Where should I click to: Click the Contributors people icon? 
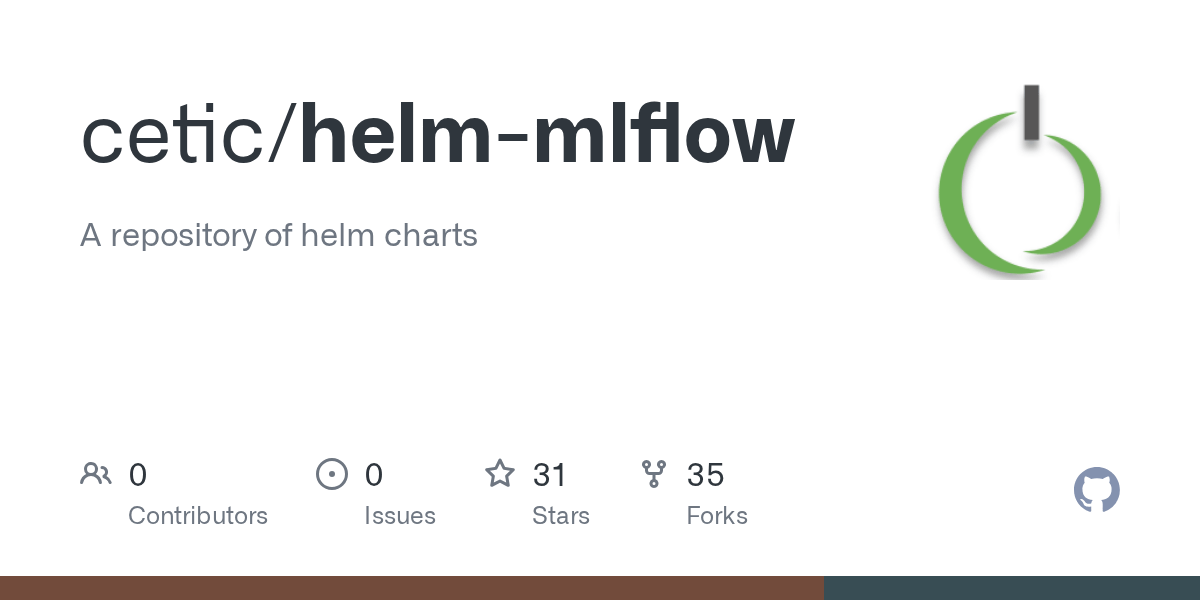tap(96, 474)
